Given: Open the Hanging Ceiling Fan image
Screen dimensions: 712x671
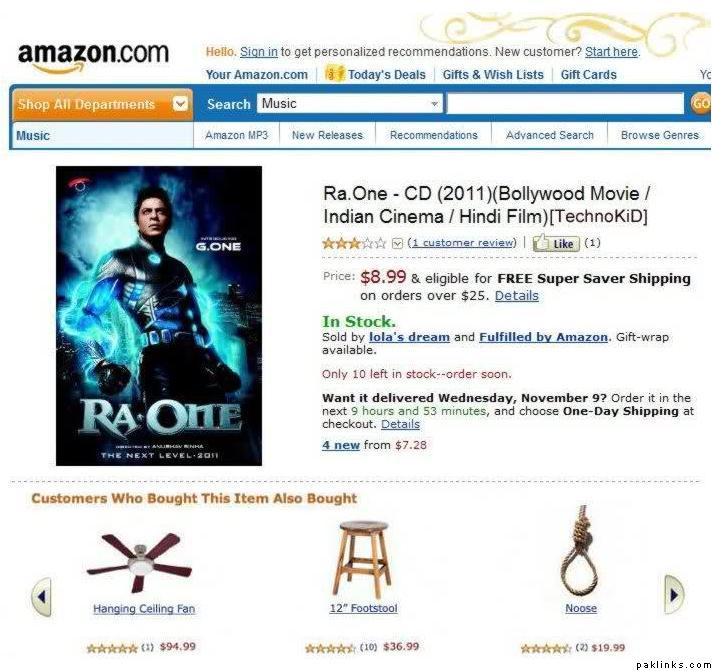Looking at the screenshot, I should click(x=140, y=561).
